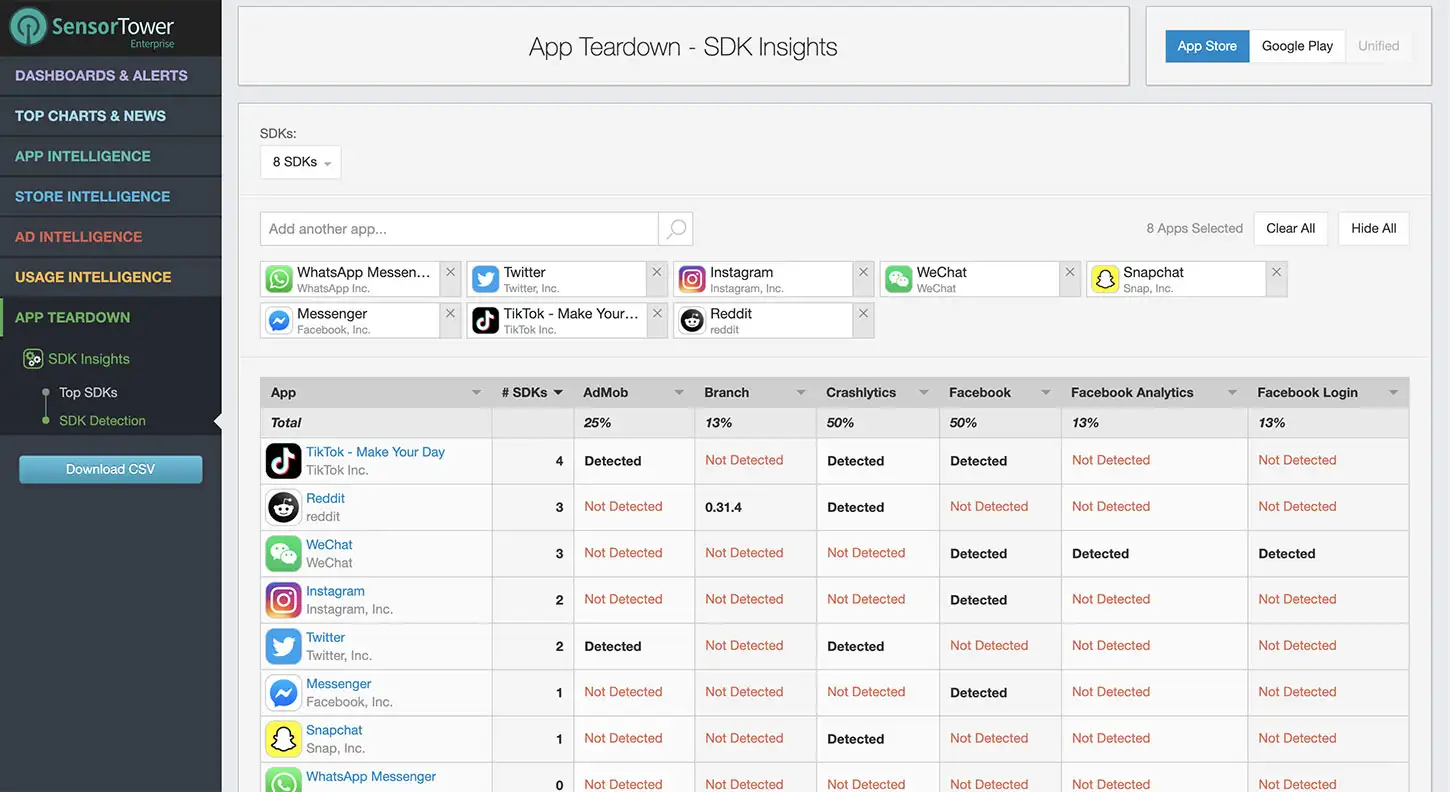Click the Snapchat chip icon
Screen dimensions: 1450x792
point(1105,279)
